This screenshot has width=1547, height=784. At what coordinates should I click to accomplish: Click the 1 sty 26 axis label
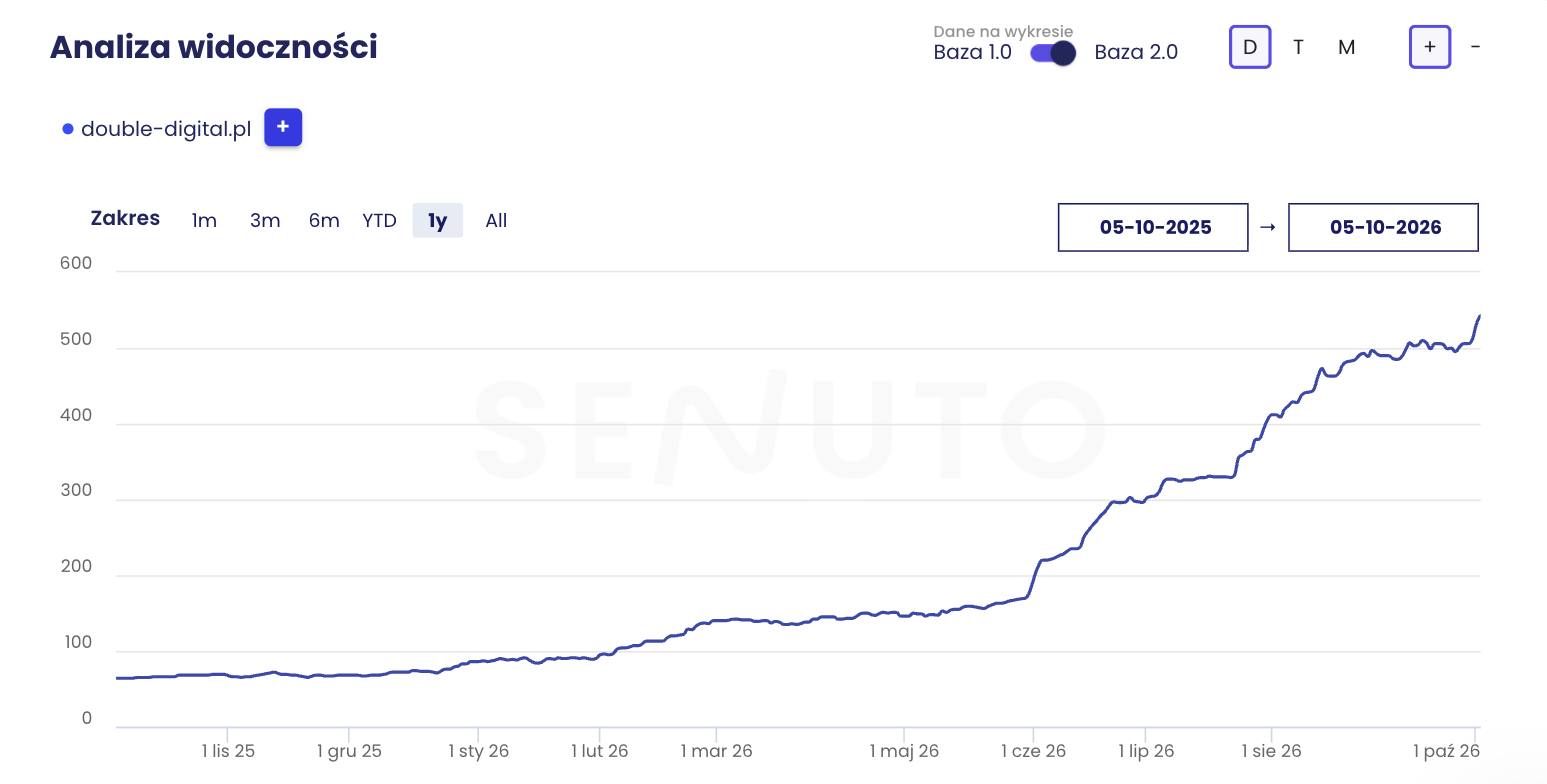tap(478, 751)
